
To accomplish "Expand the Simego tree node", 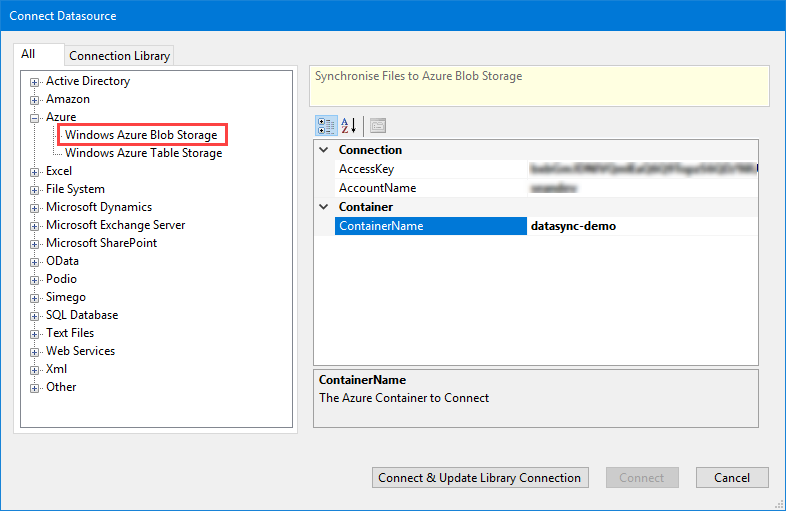I will 34,298.
